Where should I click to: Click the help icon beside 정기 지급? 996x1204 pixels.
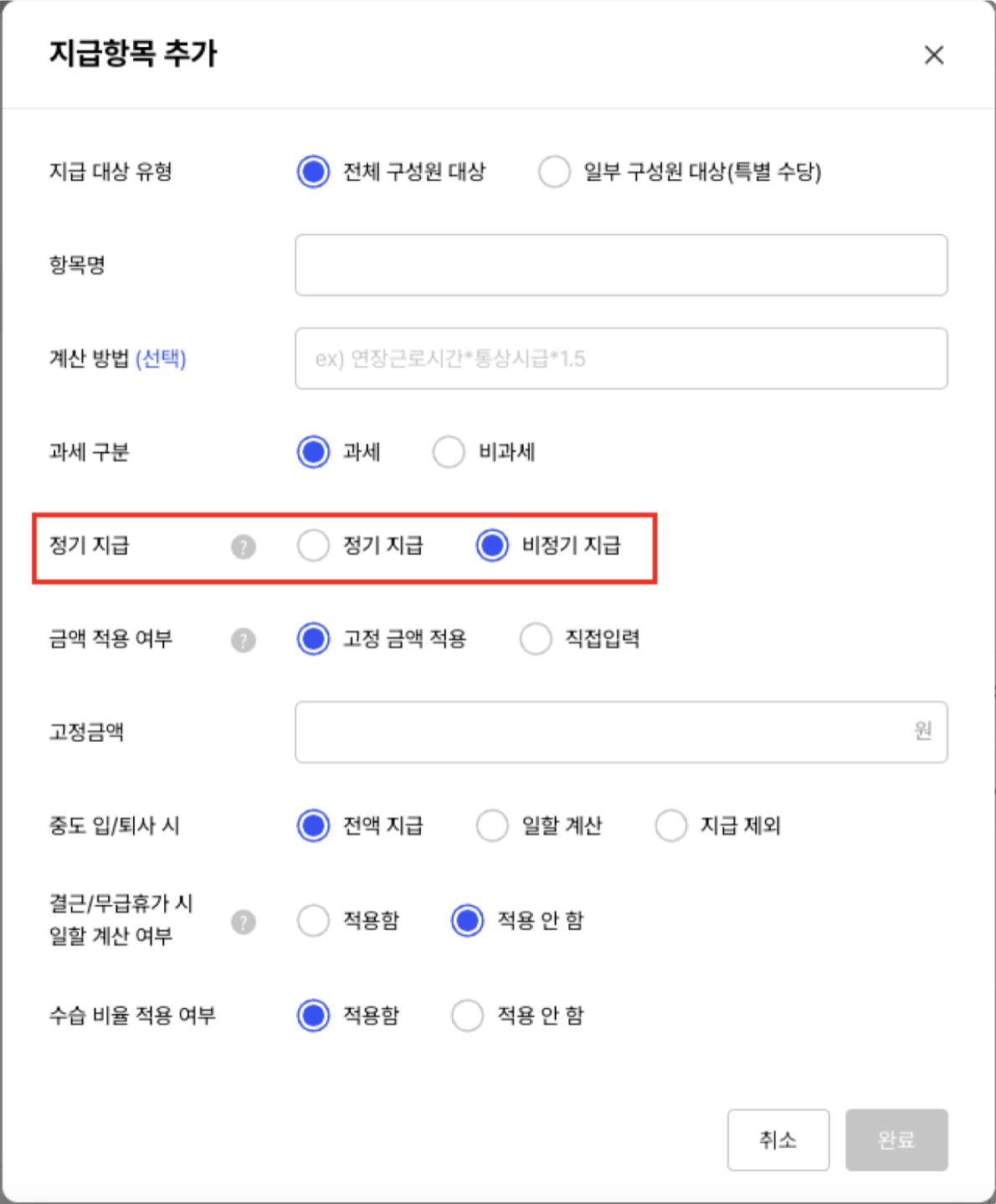coord(244,547)
